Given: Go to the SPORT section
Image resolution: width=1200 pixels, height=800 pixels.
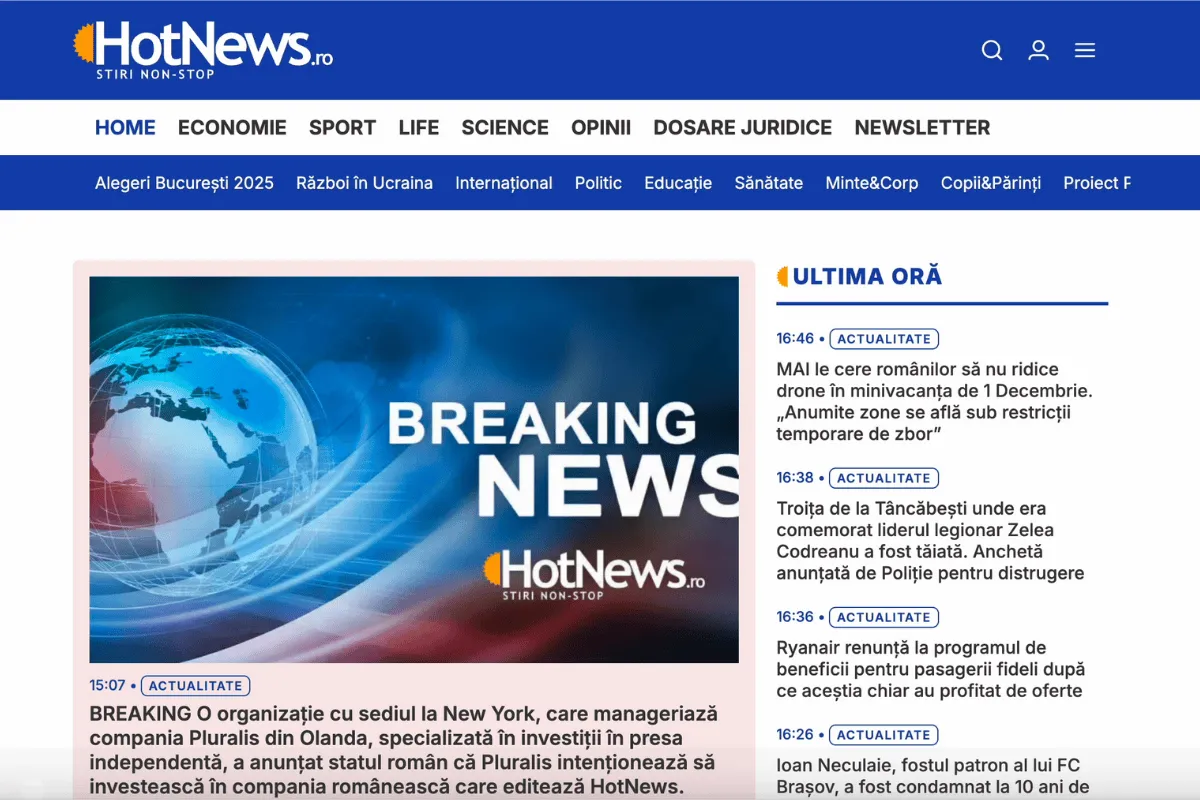Looking at the screenshot, I should click(342, 128).
